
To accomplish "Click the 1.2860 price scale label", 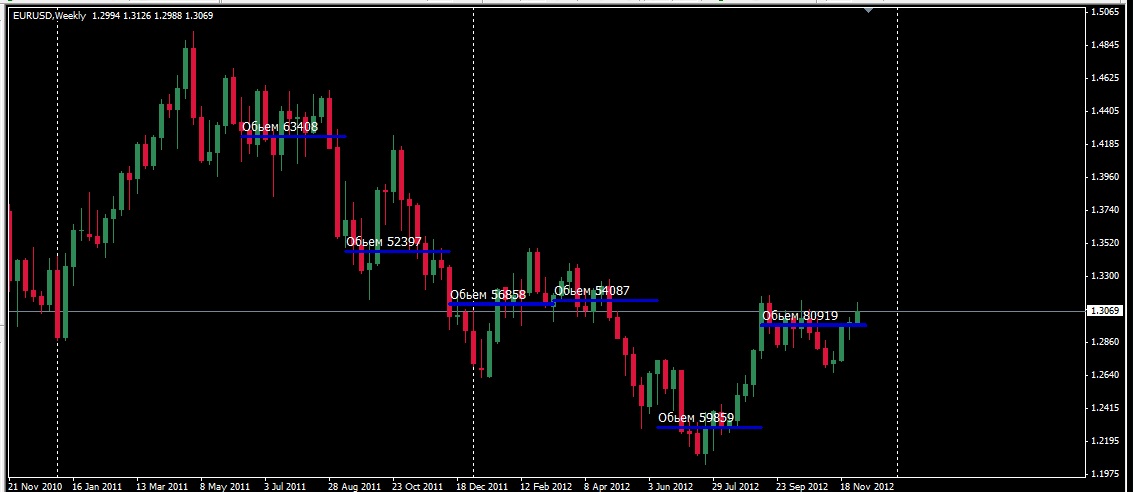I will pyautogui.click(x=1107, y=342).
